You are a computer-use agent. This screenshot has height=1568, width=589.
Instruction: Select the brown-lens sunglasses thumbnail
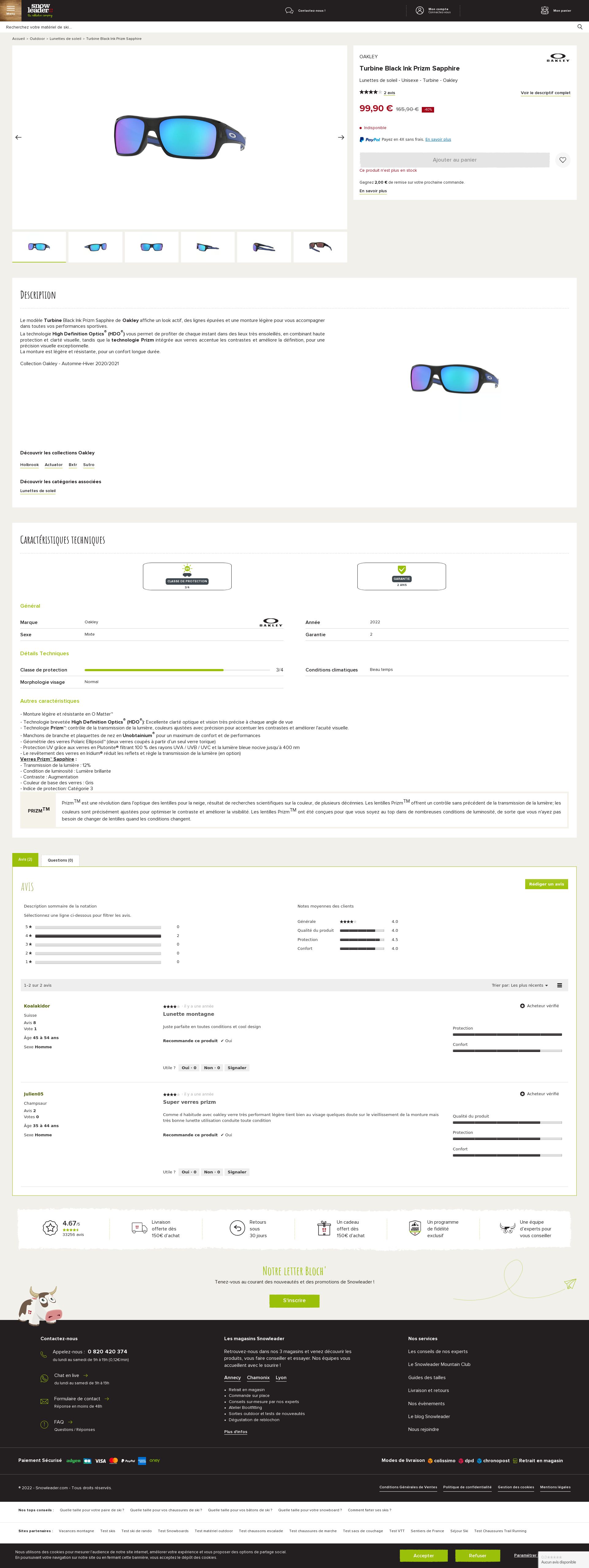pos(320,247)
